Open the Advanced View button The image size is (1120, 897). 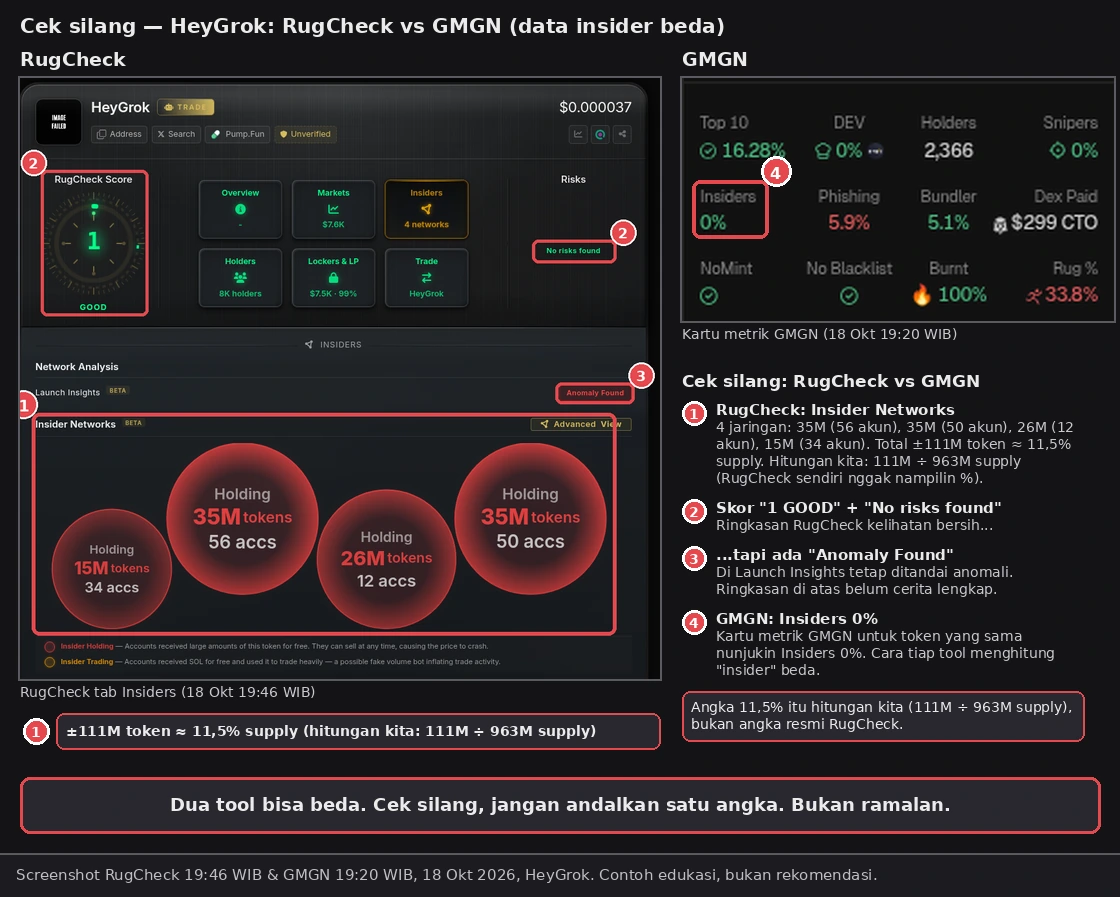pos(581,424)
